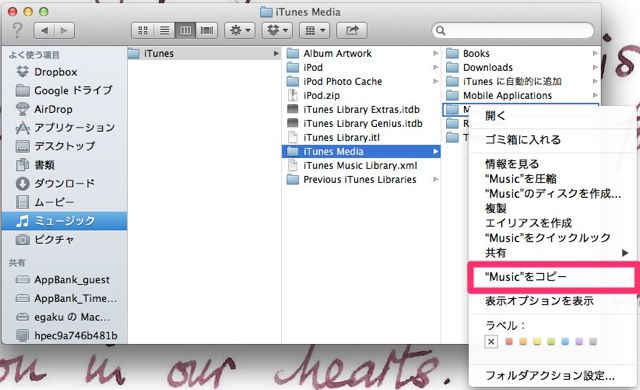
Task: Select the iPod.zip file
Action: [361, 95]
